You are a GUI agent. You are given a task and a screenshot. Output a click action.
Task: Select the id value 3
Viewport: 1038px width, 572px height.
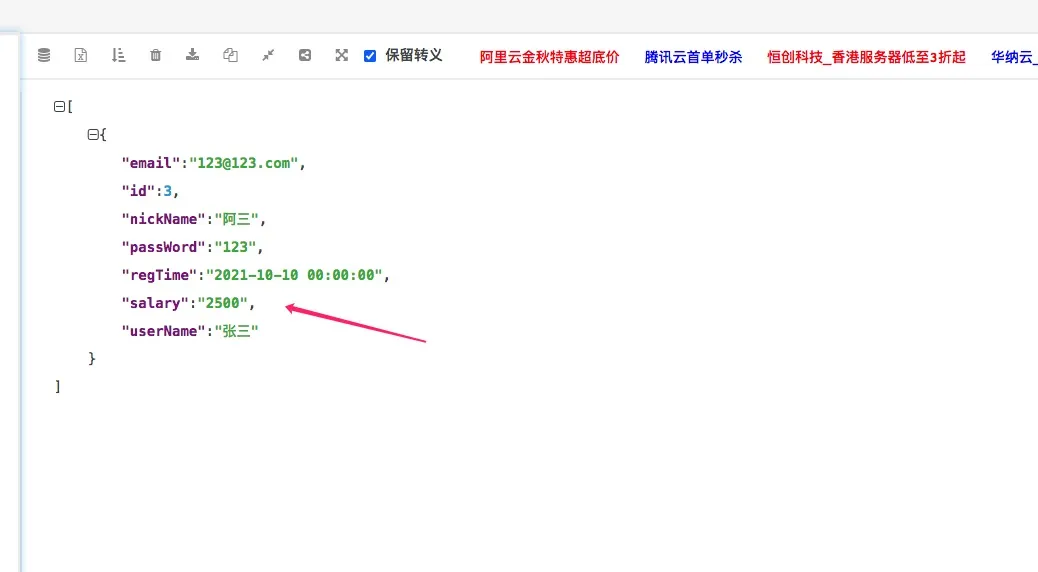coord(167,191)
